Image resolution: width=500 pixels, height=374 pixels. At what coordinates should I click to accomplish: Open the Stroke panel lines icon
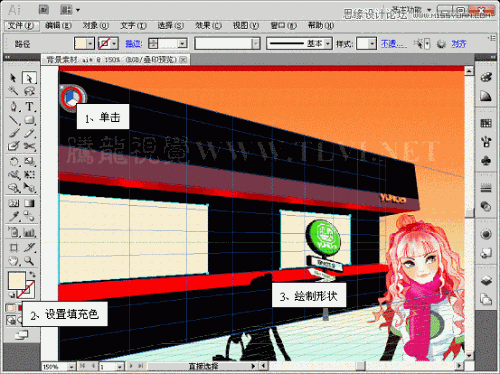pyautogui.click(x=486, y=188)
